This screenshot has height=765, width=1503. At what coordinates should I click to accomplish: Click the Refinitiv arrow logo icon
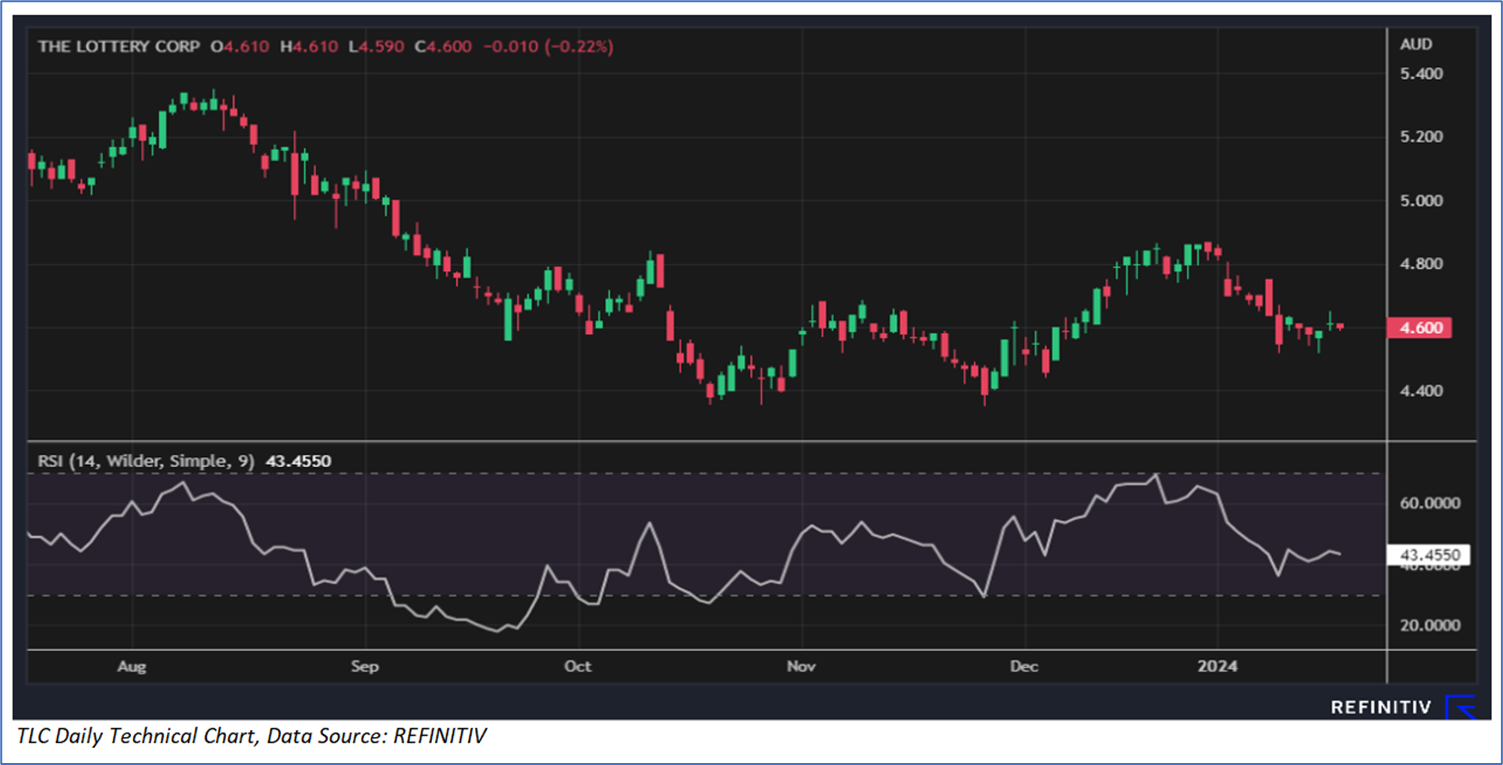(1462, 707)
